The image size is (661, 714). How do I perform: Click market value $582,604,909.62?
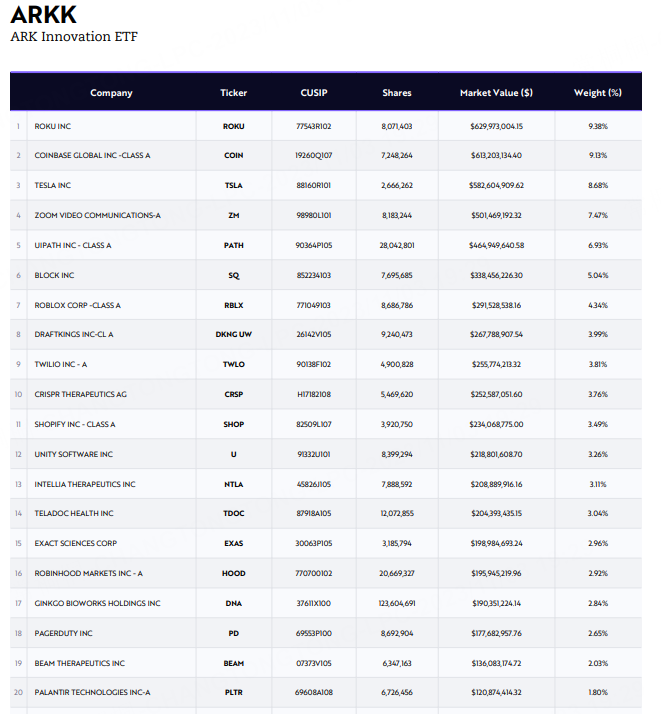coord(497,186)
